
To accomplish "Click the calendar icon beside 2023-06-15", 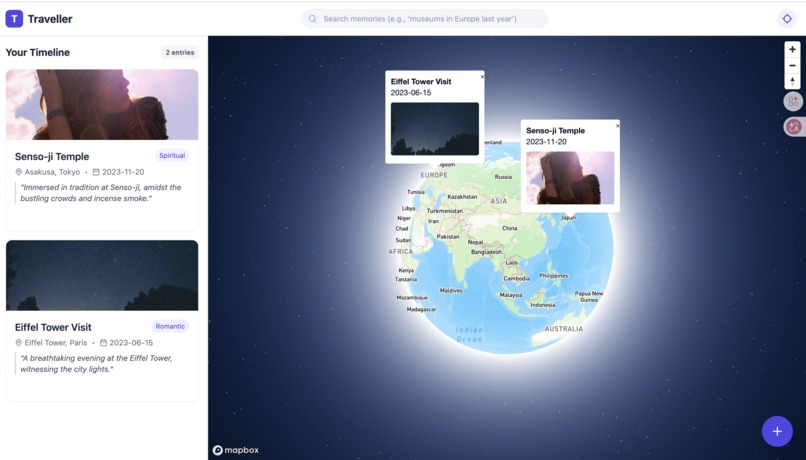I will (103, 342).
